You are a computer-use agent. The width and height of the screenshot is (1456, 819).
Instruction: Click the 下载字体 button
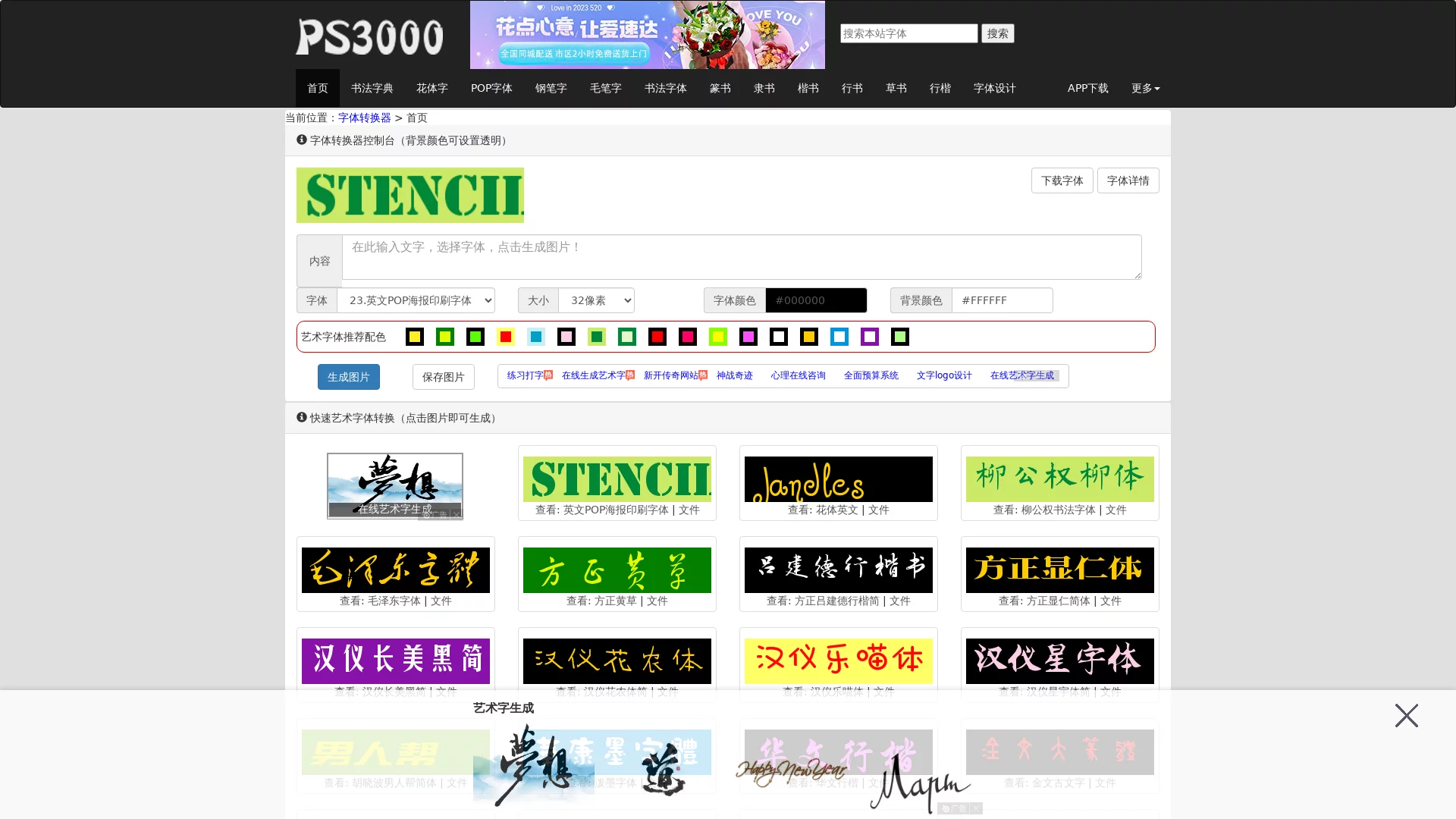coord(1062,180)
